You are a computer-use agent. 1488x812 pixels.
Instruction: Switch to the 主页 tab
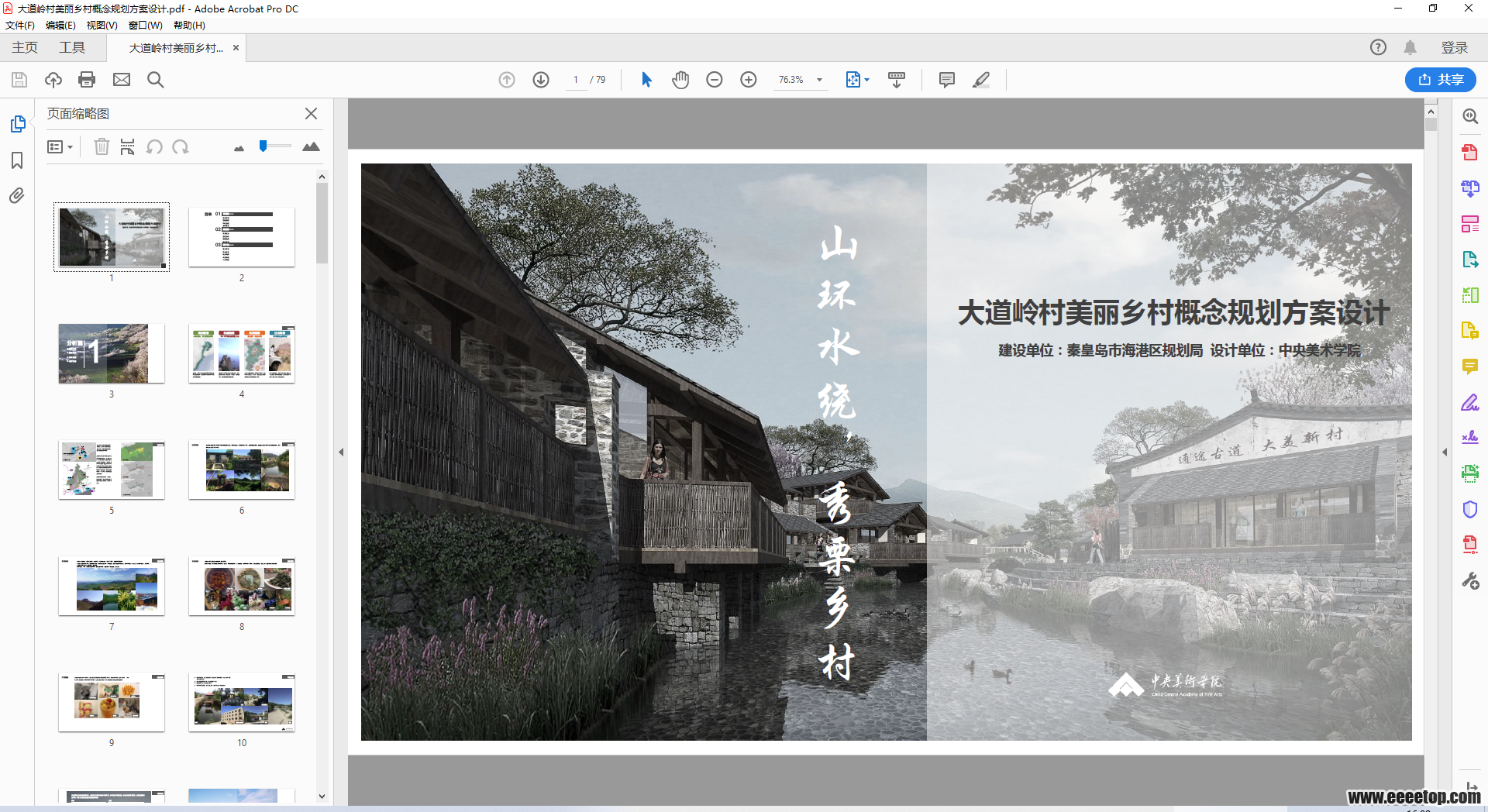(x=25, y=48)
